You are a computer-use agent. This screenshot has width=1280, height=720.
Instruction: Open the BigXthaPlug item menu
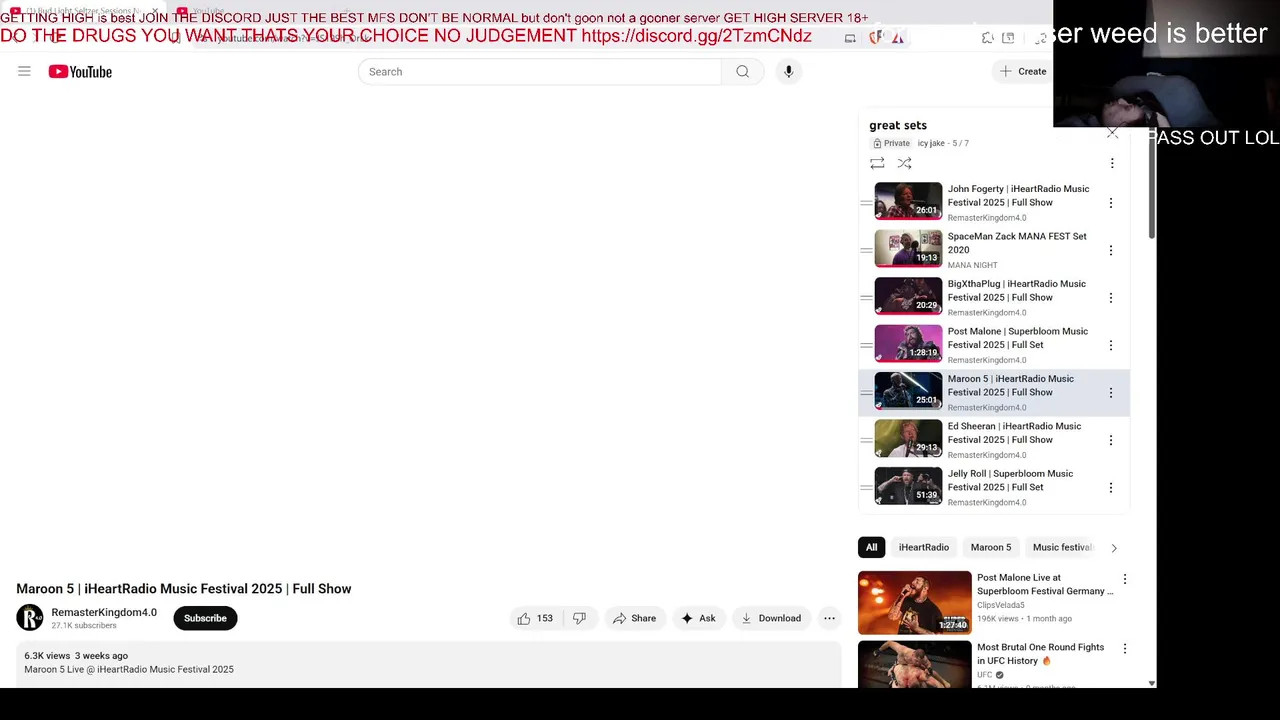[x=1110, y=298]
